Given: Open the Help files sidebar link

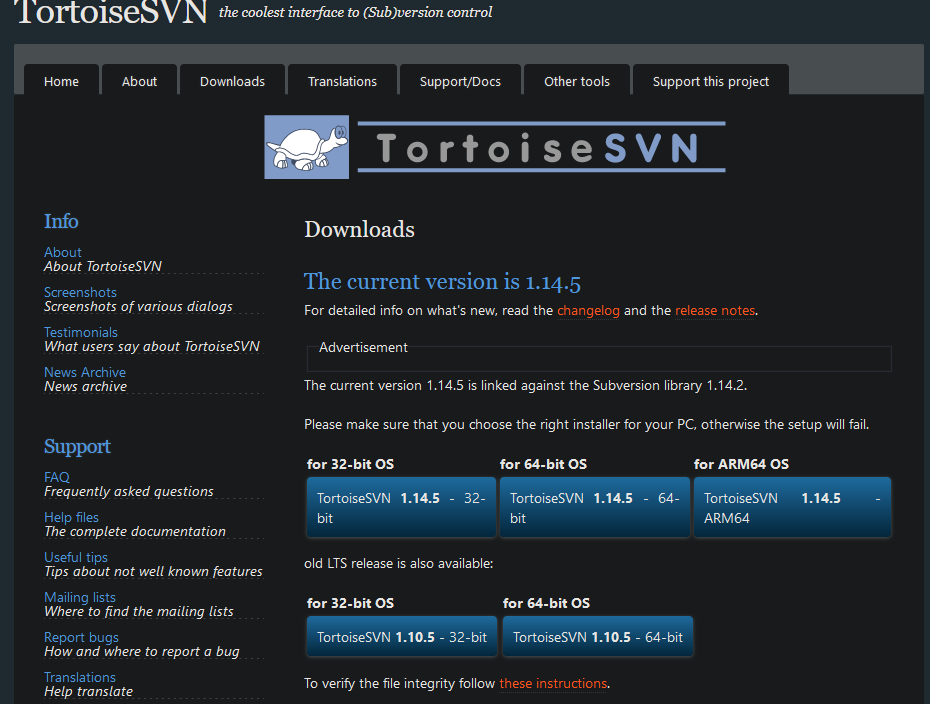Looking at the screenshot, I should 71,517.
